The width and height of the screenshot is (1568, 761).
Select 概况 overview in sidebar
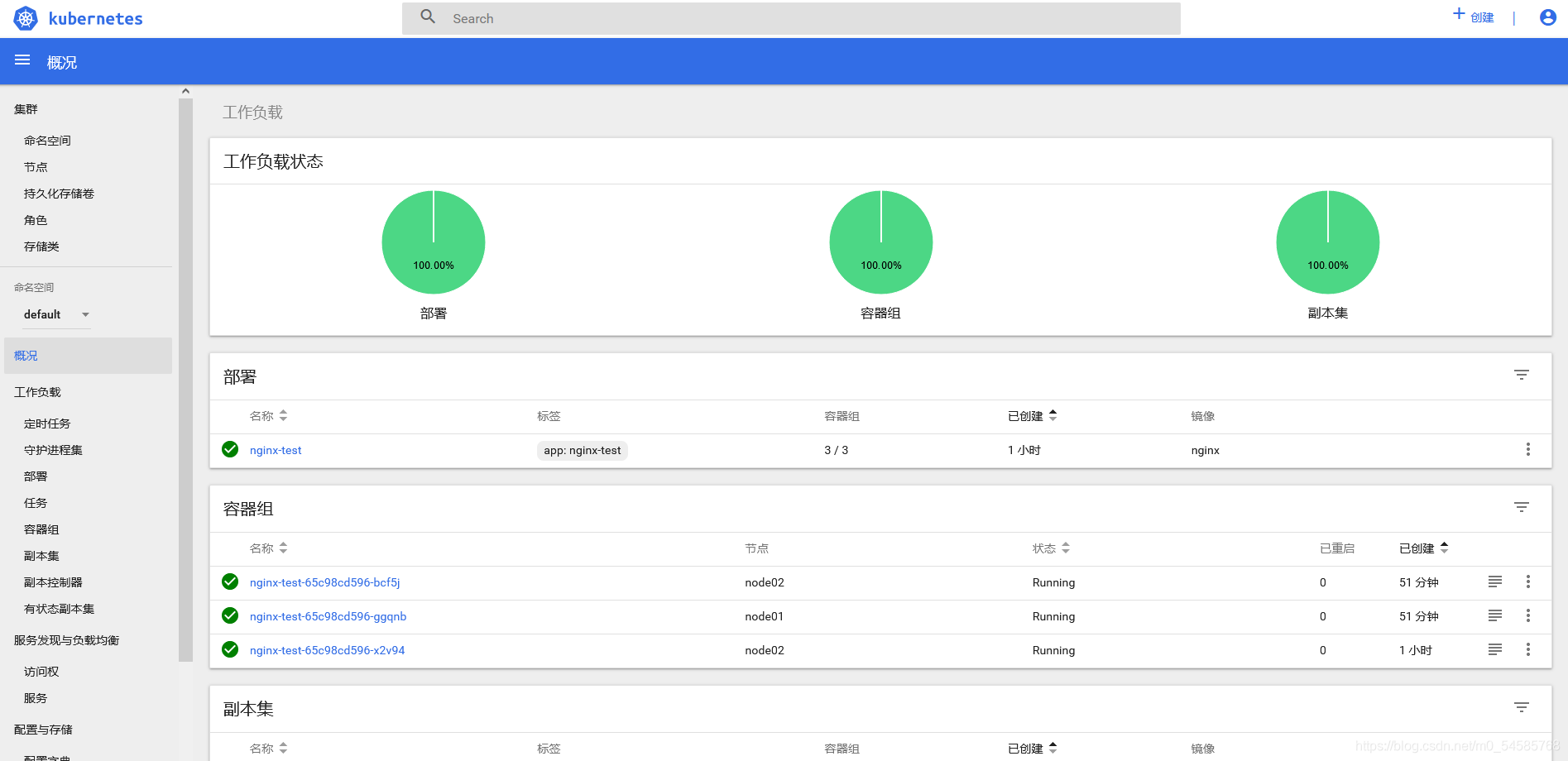88,356
